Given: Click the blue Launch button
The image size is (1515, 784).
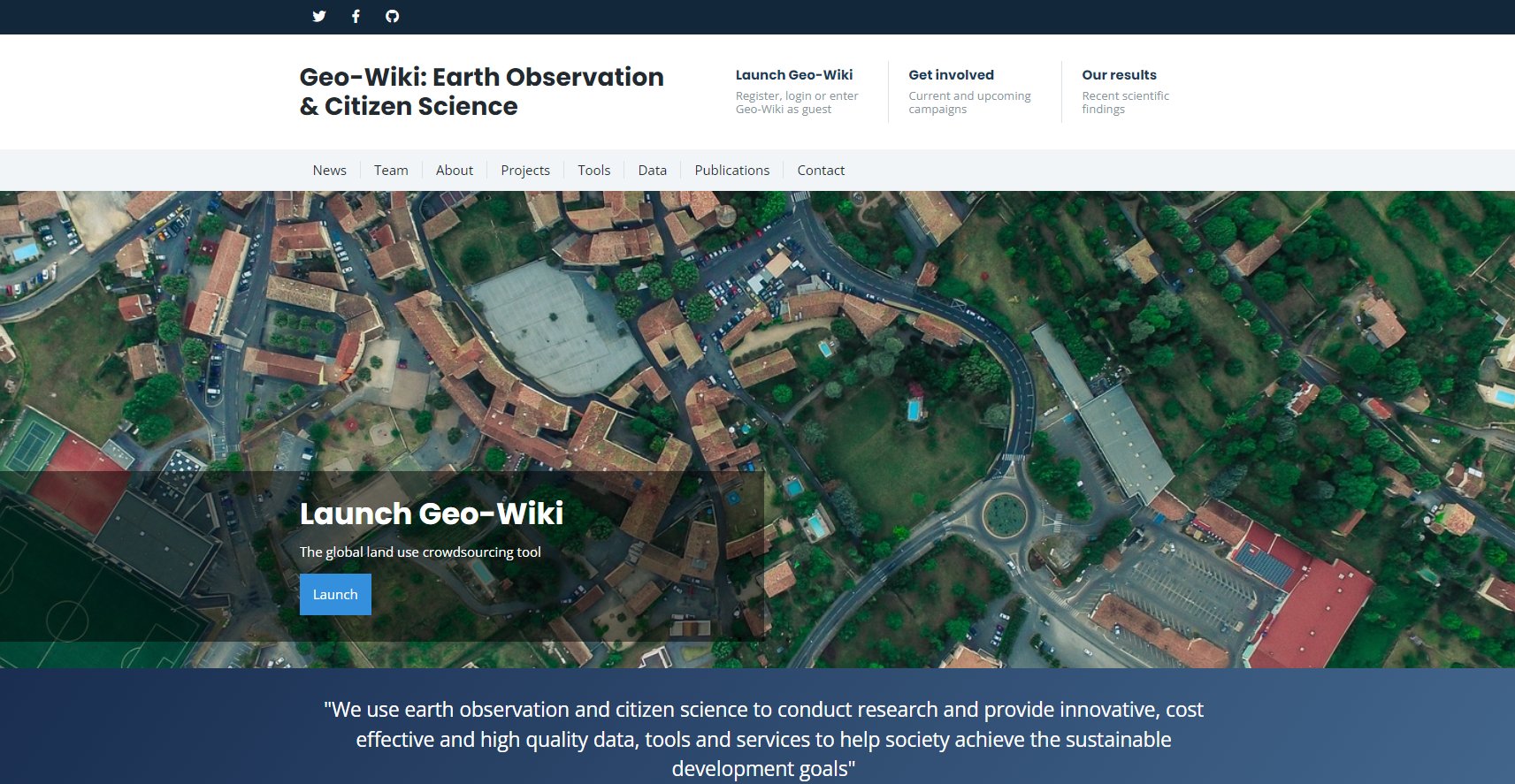Looking at the screenshot, I should coord(335,595).
